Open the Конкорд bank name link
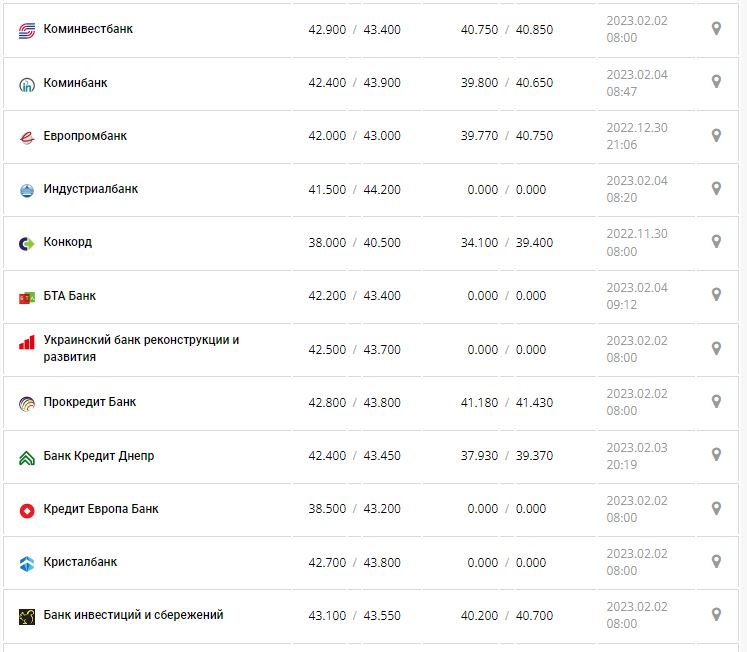The width and height of the screenshot is (747, 652). pyautogui.click(x=68, y=242)
